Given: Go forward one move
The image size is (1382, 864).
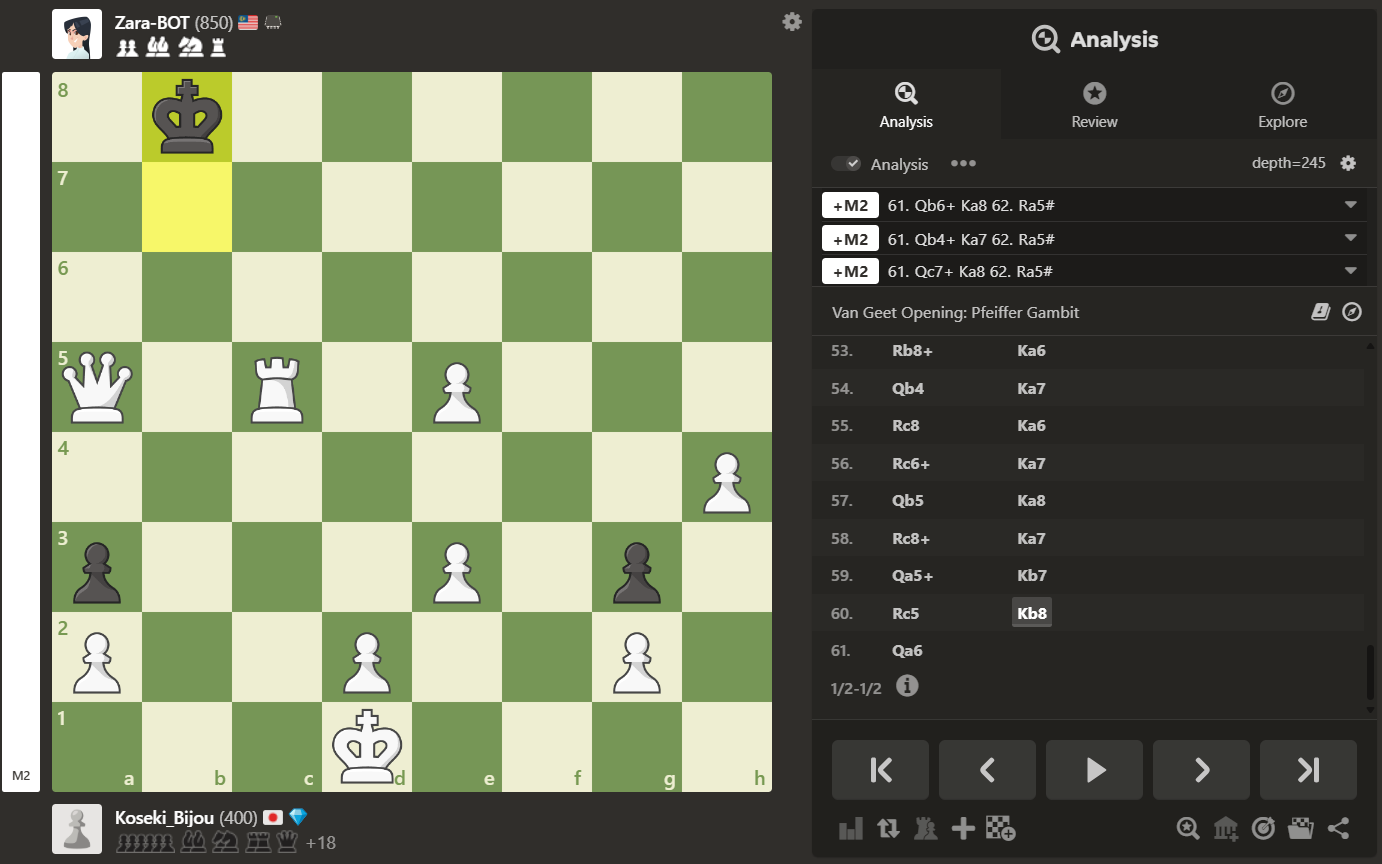Looking at the screenshot, I should [1201, 769].
